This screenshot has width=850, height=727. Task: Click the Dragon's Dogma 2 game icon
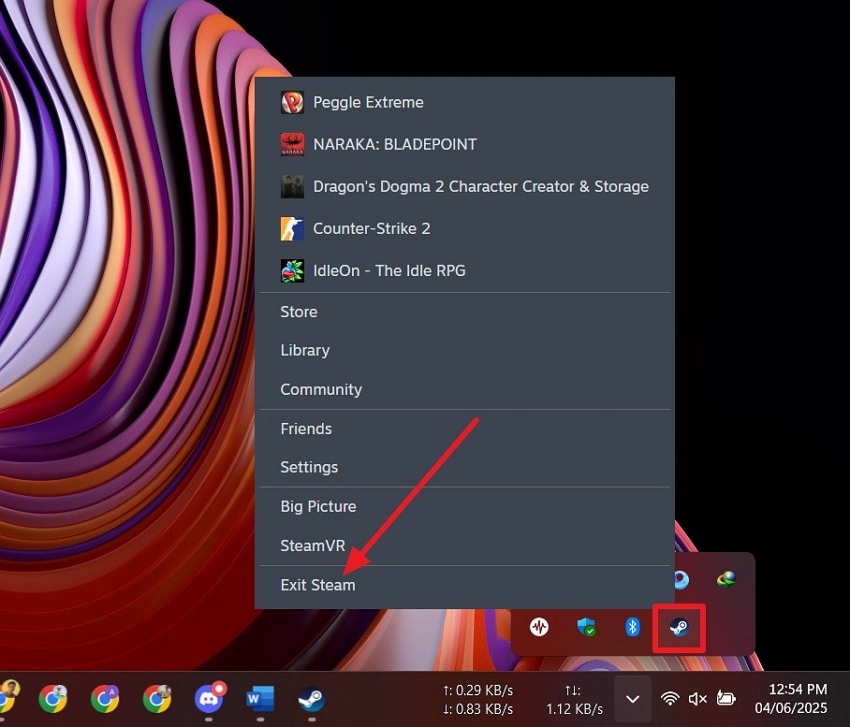pyautogui.click(x=292, y=186)
